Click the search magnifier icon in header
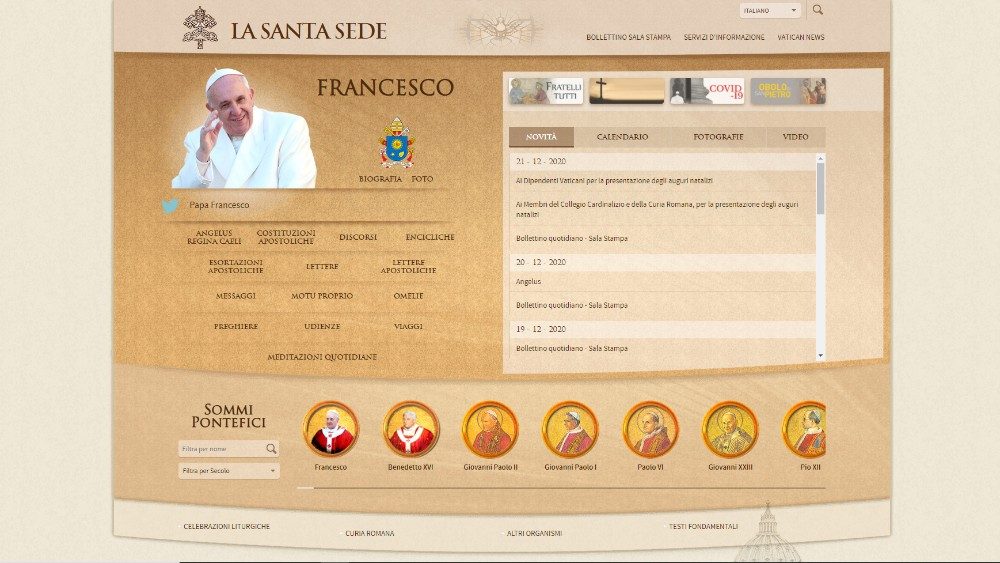Screen dimensions: 1000x563 [x=817, y=10]
